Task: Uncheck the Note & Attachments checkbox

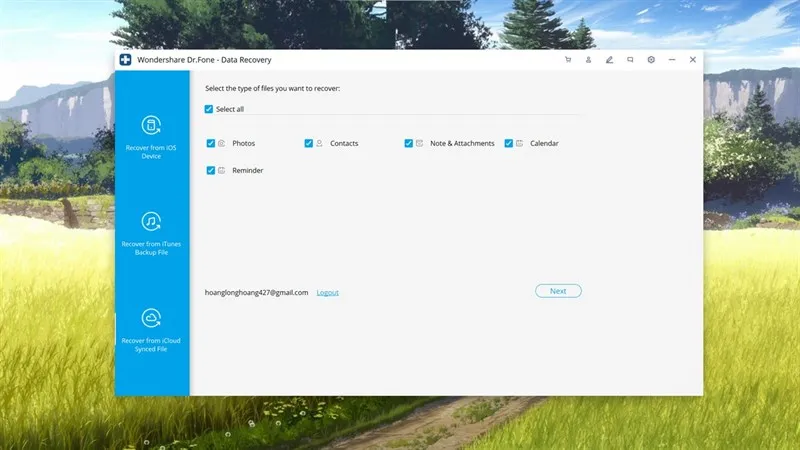Action: [409, 143]
